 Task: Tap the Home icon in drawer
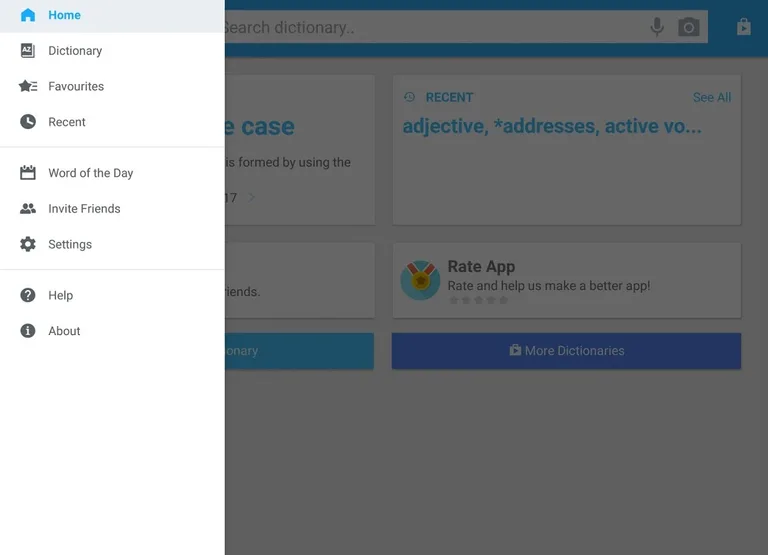coord(28,15)
